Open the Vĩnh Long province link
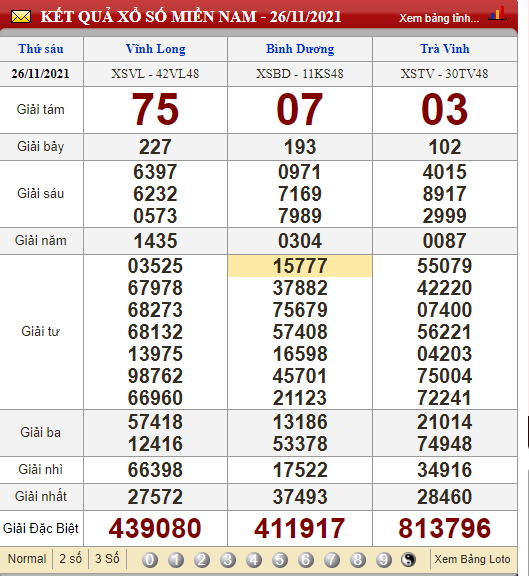529x576 pixels. (155, 49)
